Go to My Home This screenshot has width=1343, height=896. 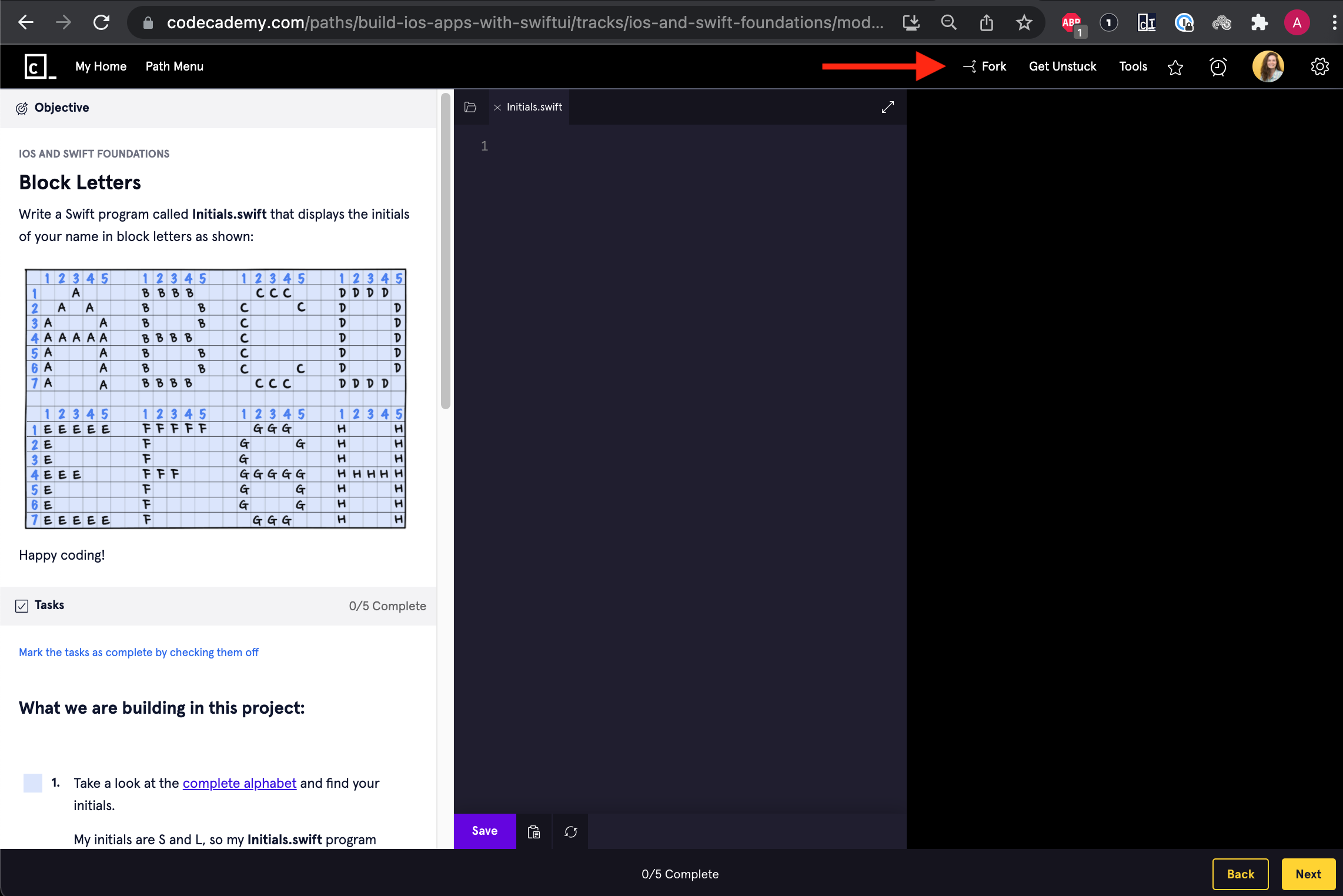pos(101,66)
